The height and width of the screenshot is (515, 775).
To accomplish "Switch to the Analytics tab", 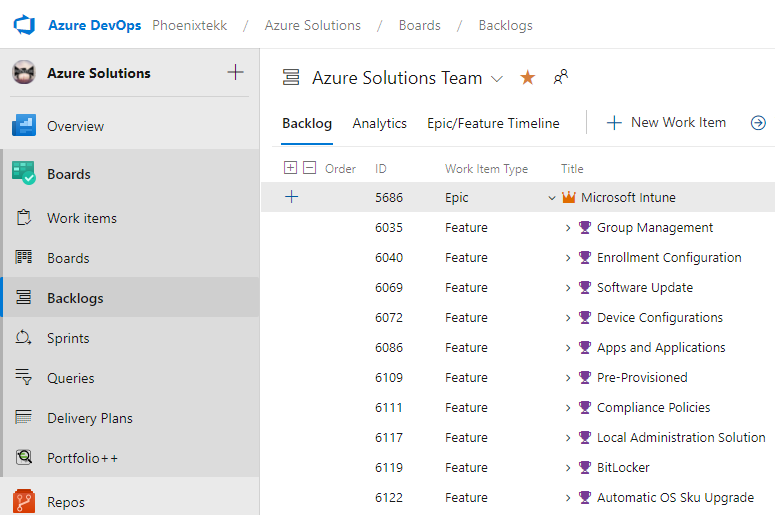I will coord(379,123).
